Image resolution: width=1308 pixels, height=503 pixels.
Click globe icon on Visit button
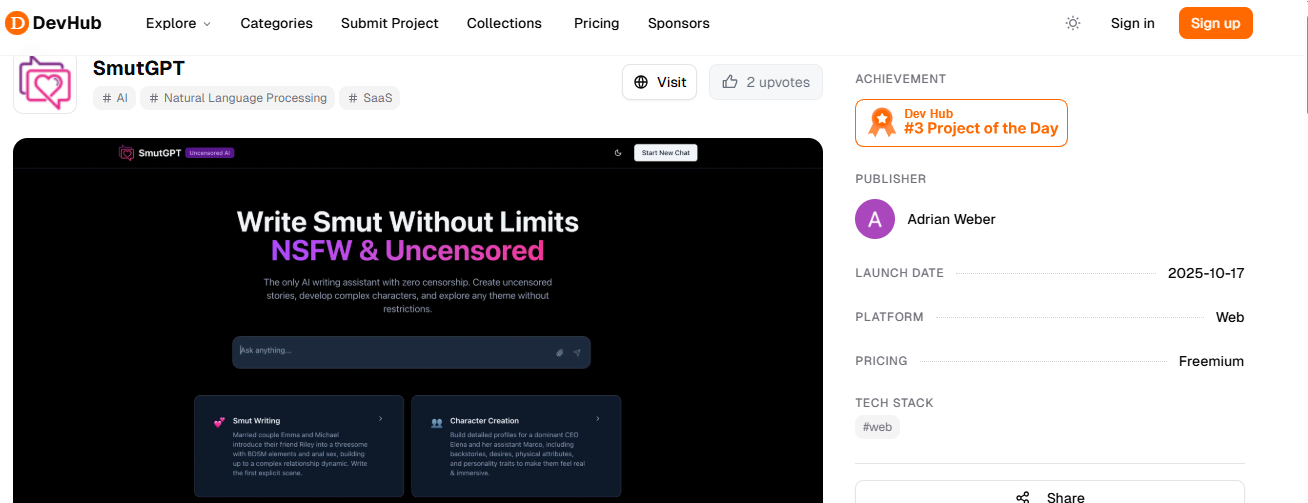[x=640, y=82]
